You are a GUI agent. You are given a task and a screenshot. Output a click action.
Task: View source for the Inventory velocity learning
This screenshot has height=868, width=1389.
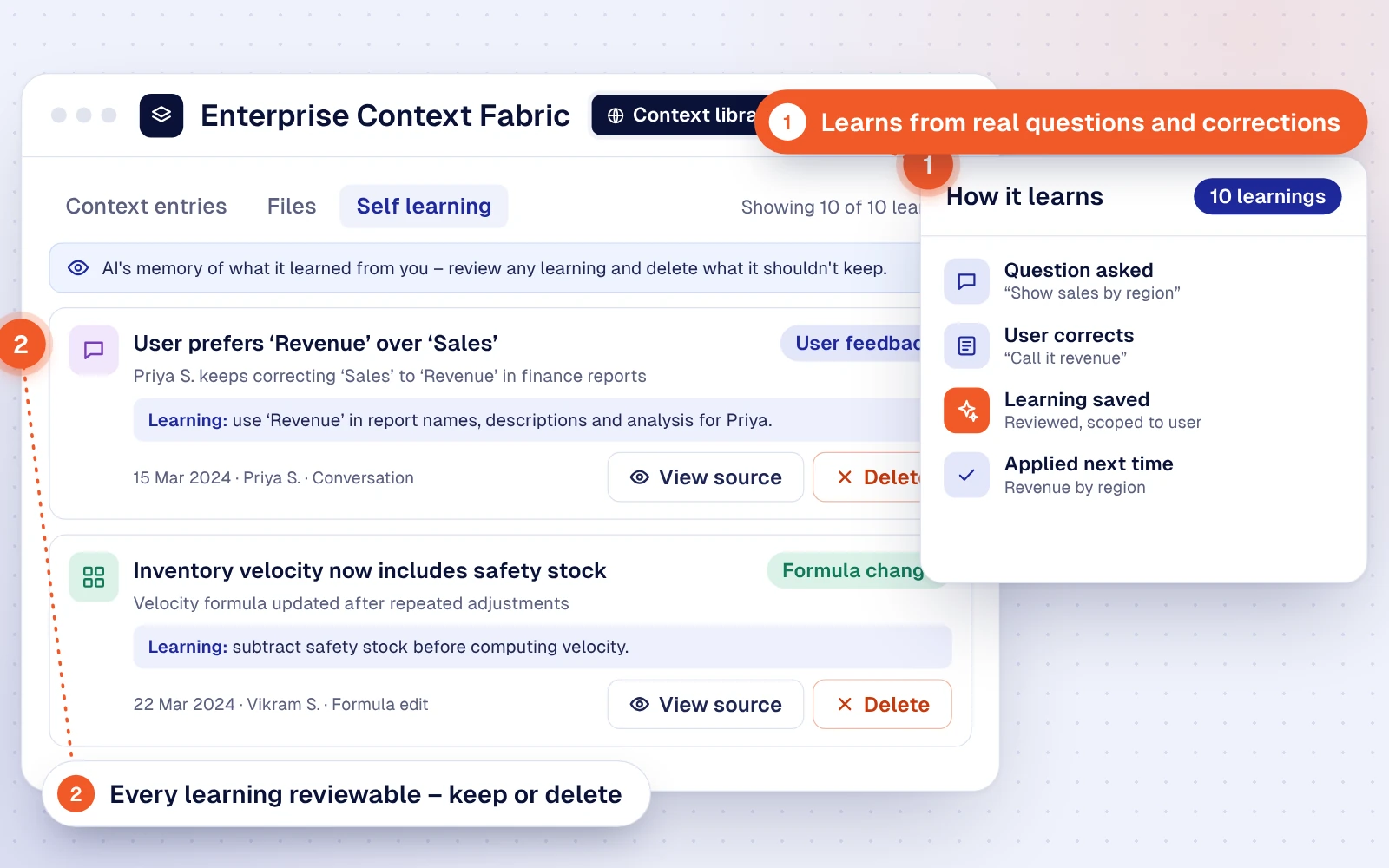[x=705, y=705]
